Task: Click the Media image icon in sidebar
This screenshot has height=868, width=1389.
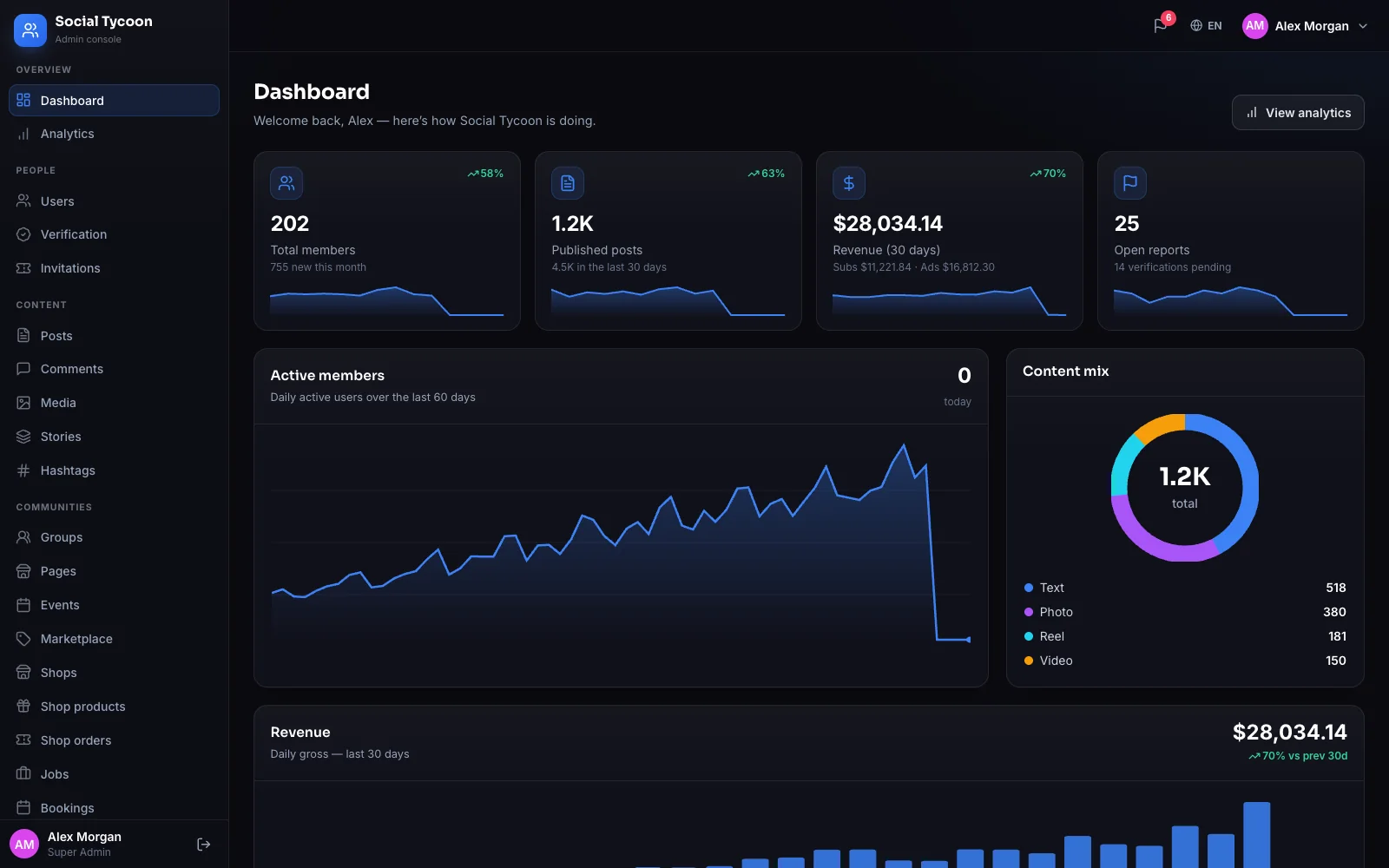Action: click(x=23, y=403)
